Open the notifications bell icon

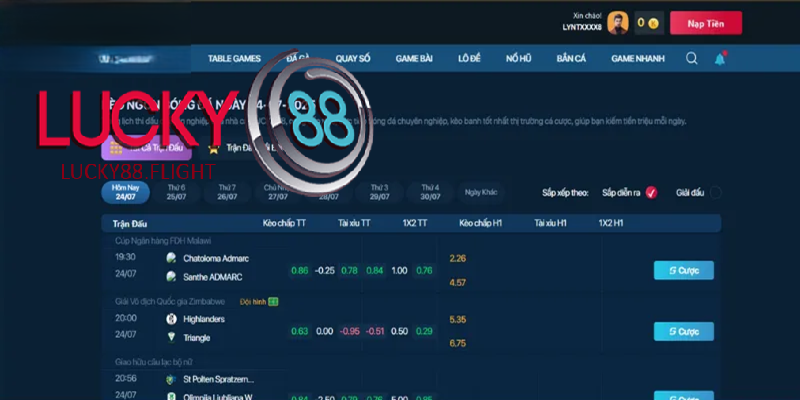[x=720, y=59]
